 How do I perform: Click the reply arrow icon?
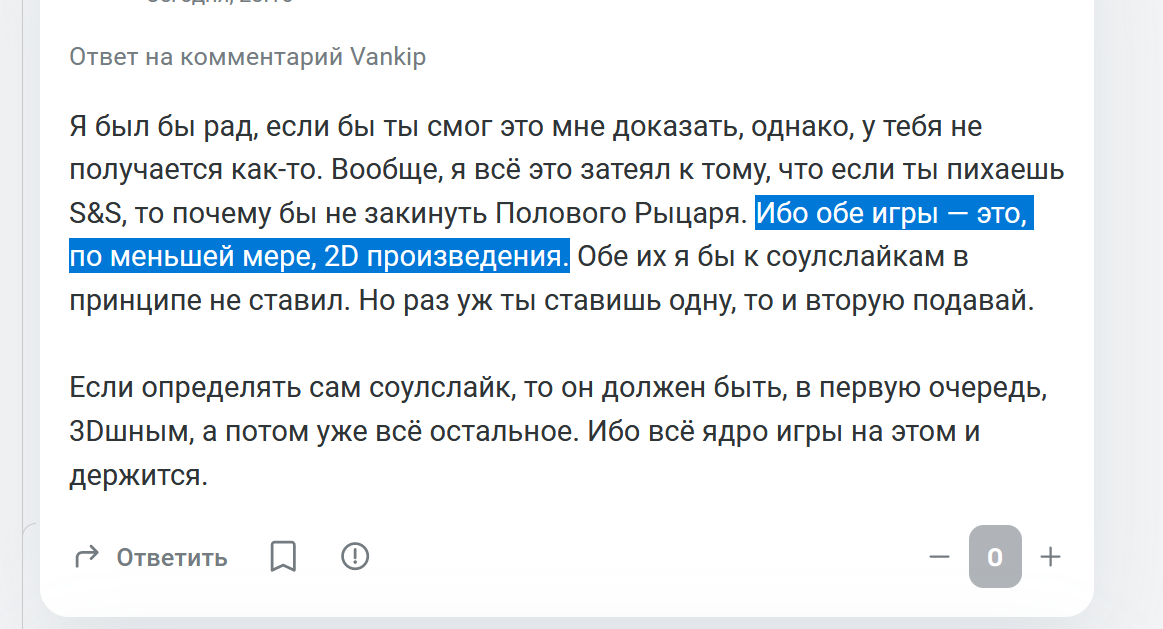87,556
